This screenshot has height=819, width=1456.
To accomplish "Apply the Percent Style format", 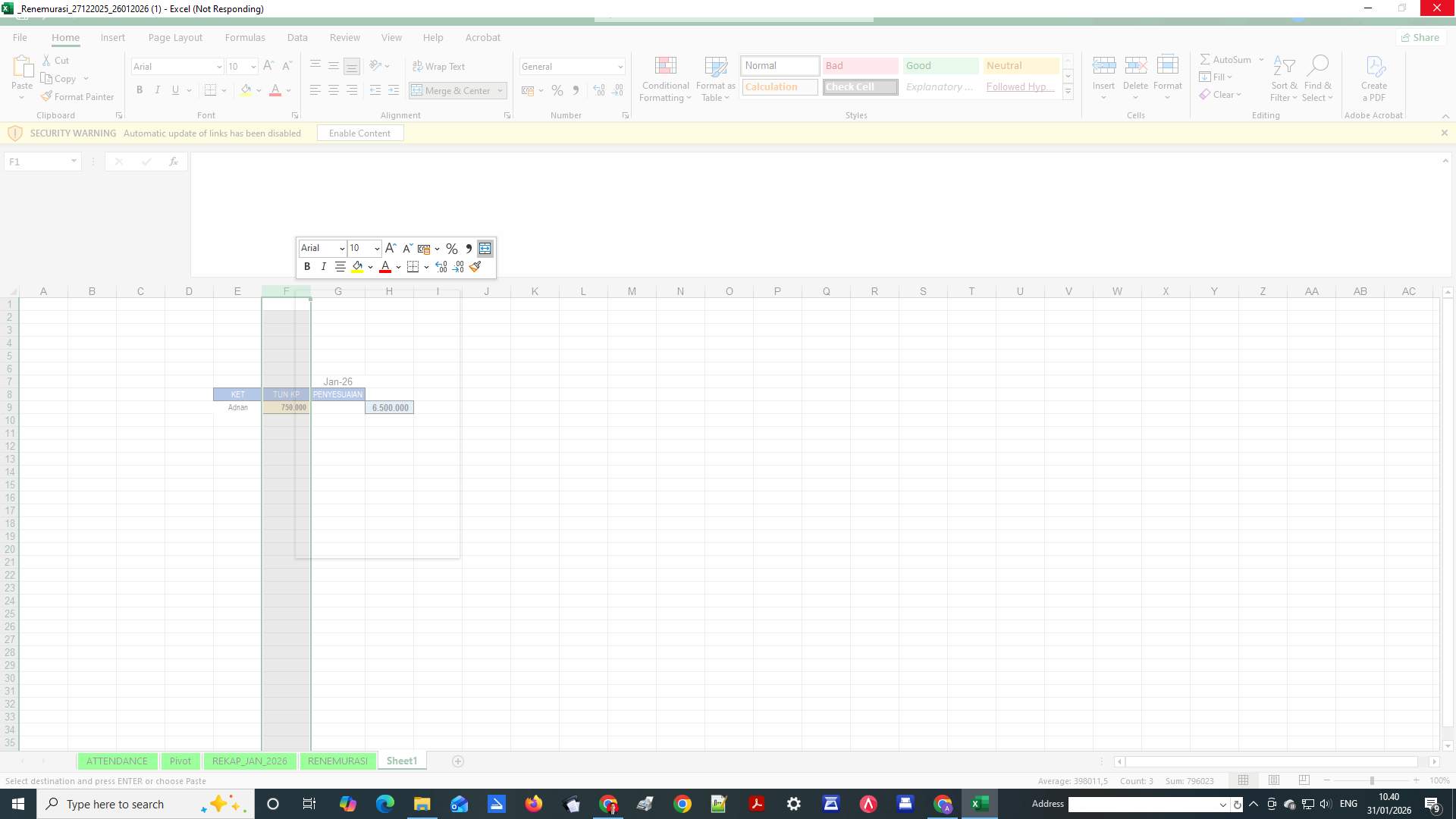I will (557, 90).
